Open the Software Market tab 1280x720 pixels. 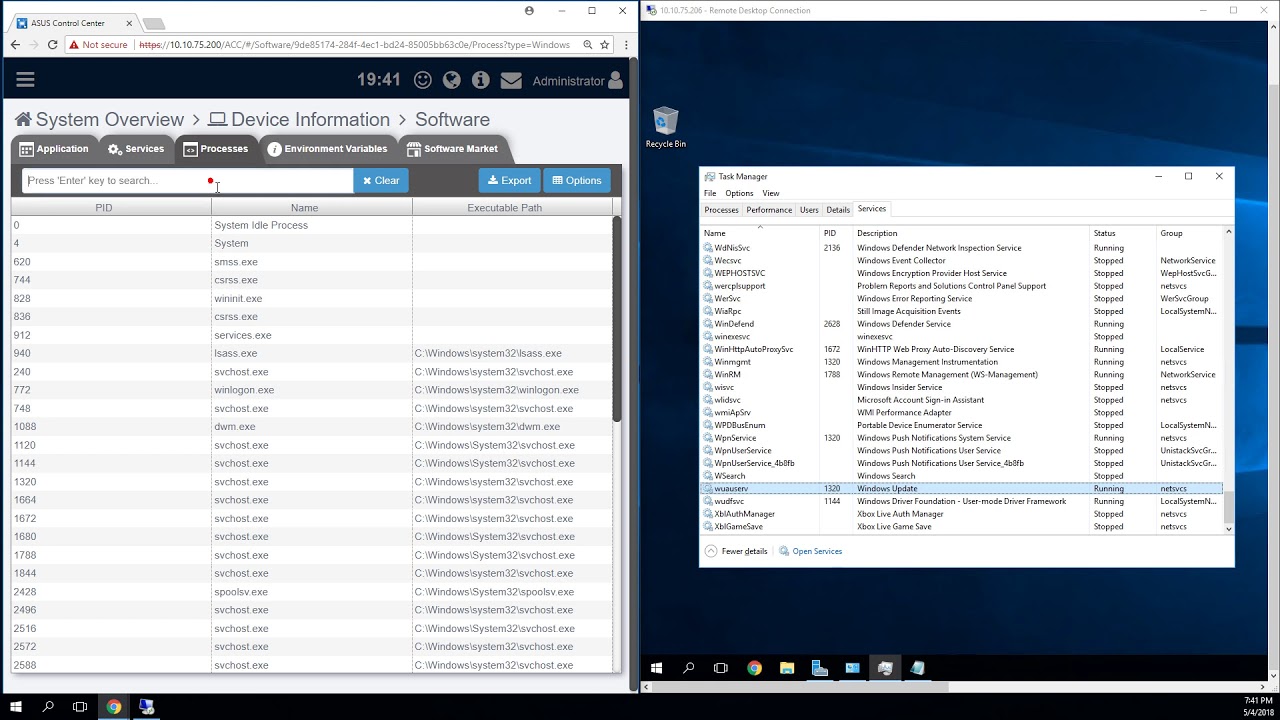coord(452,149)
